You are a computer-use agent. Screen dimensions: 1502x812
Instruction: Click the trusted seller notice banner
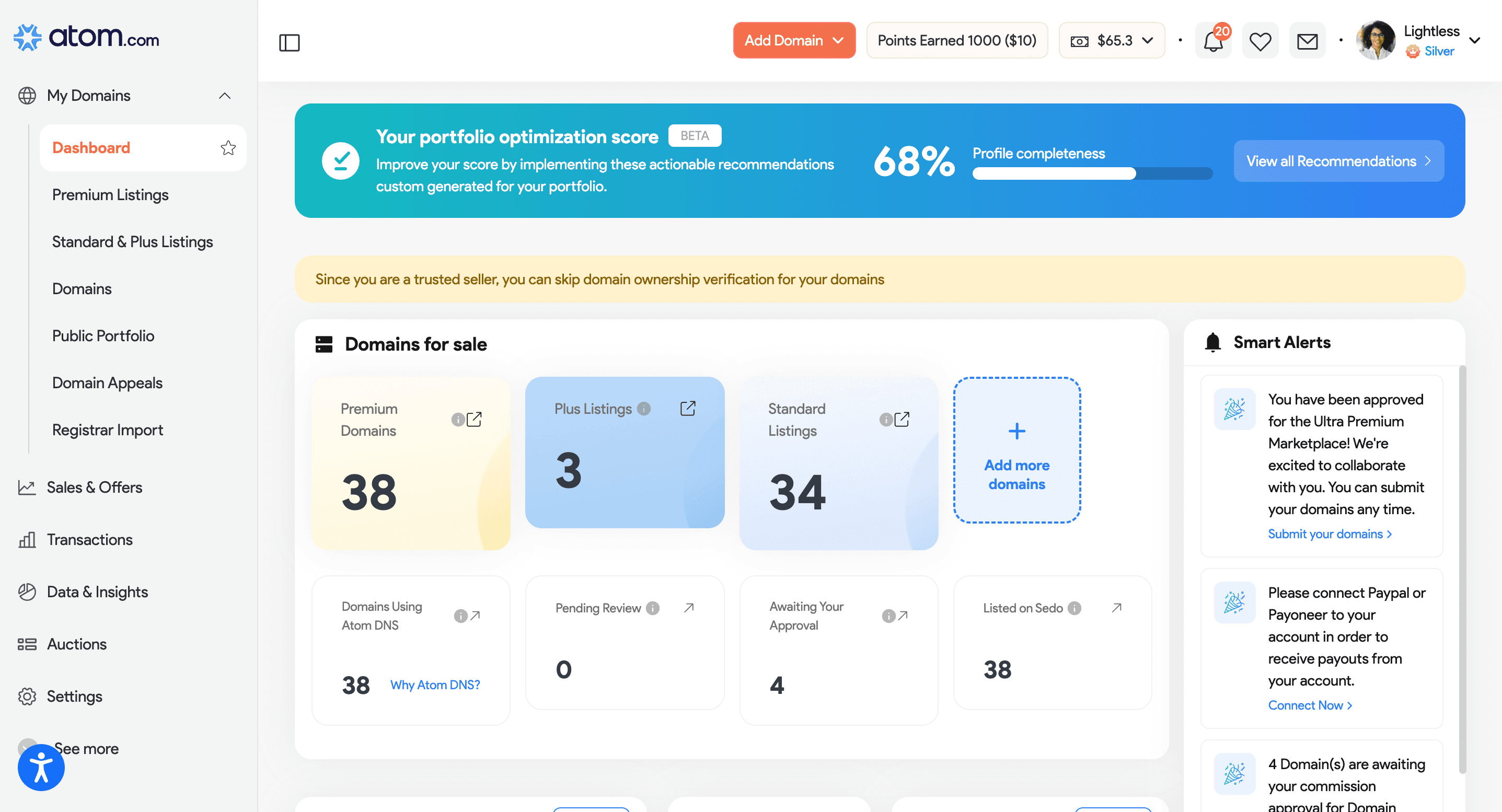coord(879,279)
